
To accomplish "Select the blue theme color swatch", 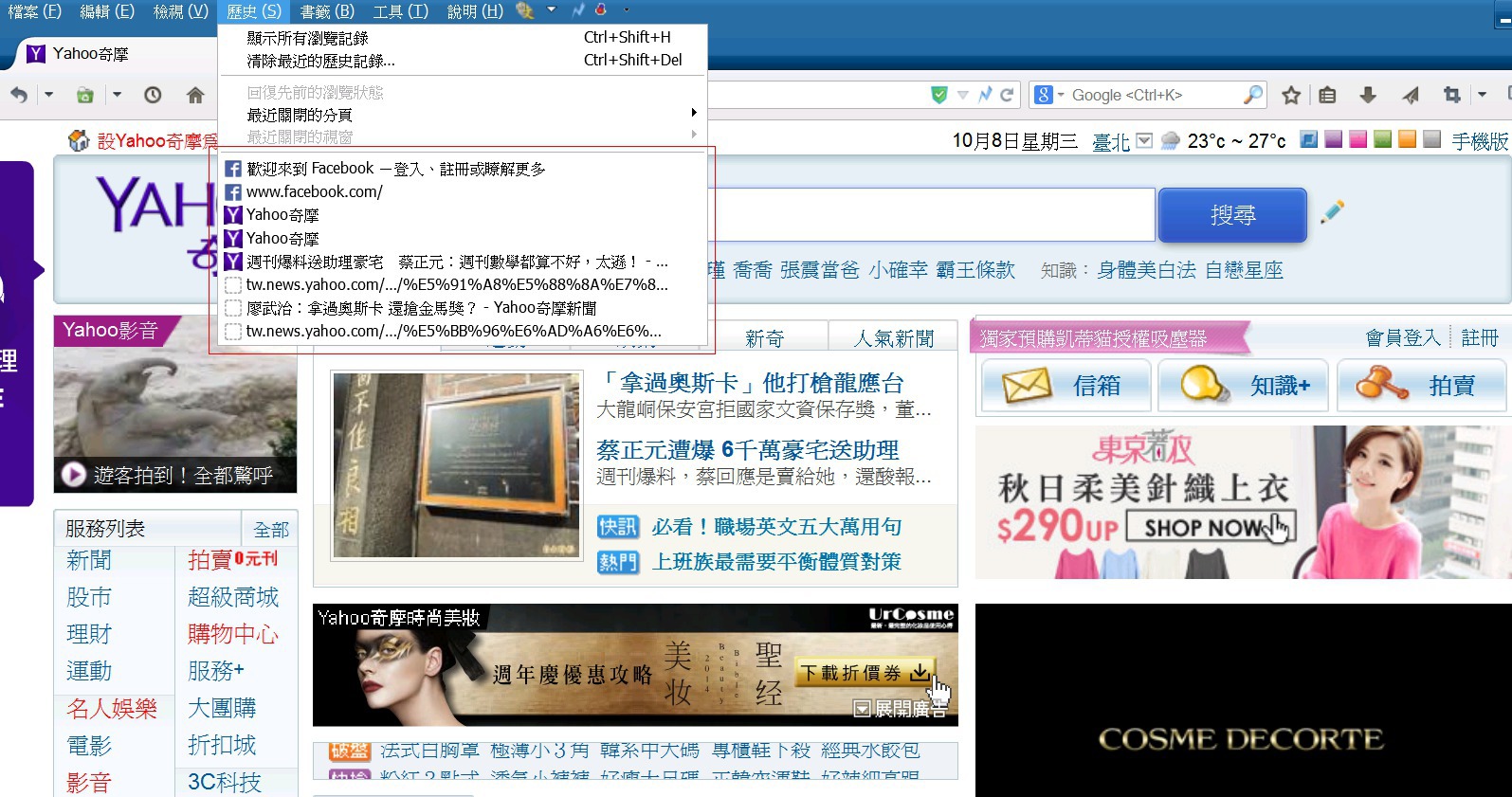I will click(1309, 139).
